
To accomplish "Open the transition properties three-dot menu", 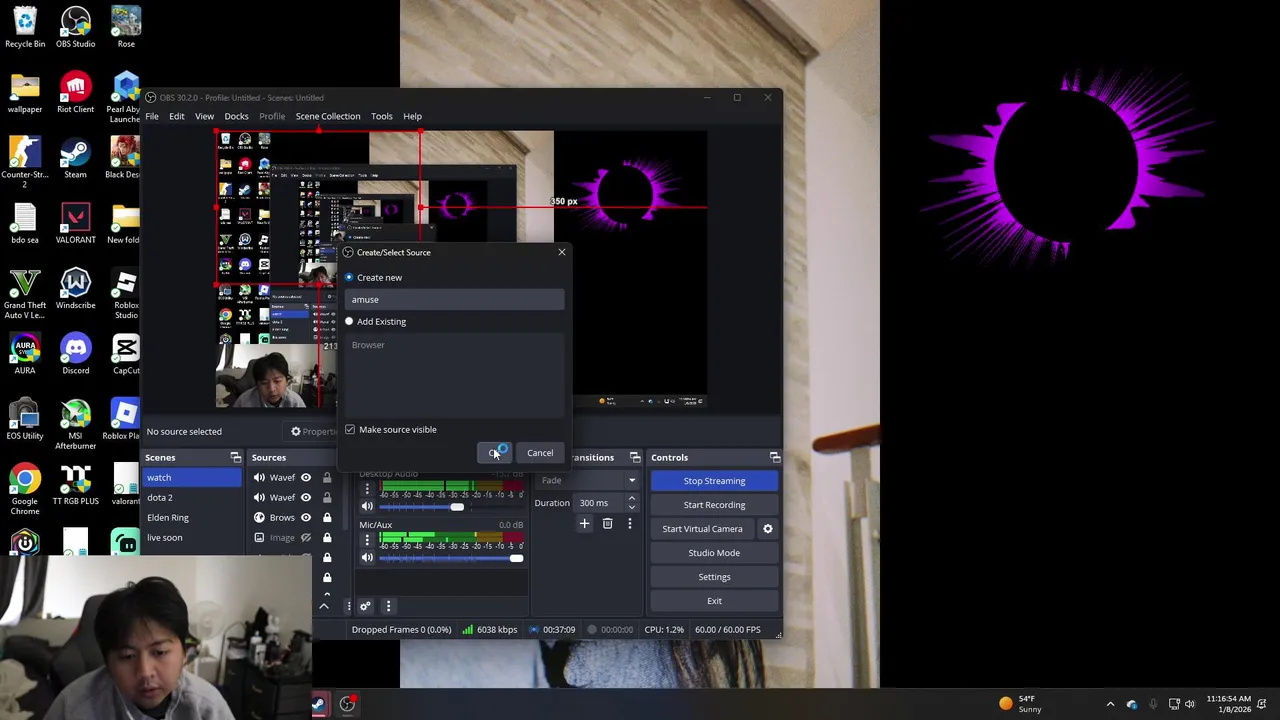I will point(629,523).
